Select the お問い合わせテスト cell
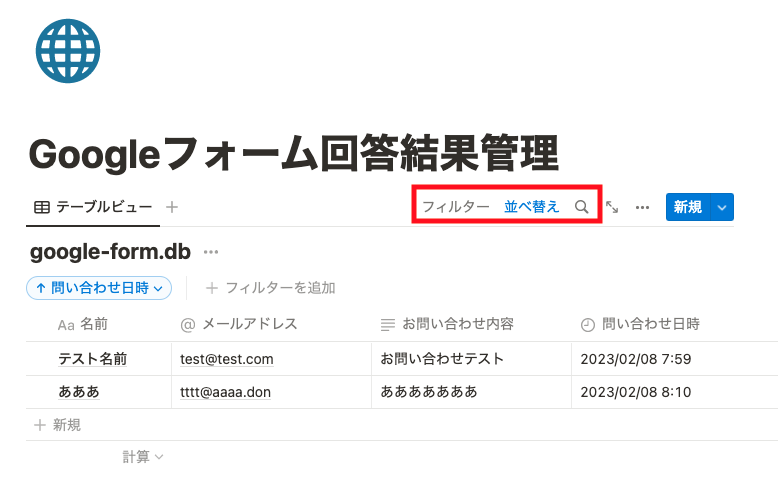The image size is (778, 484). coord(442,358)
